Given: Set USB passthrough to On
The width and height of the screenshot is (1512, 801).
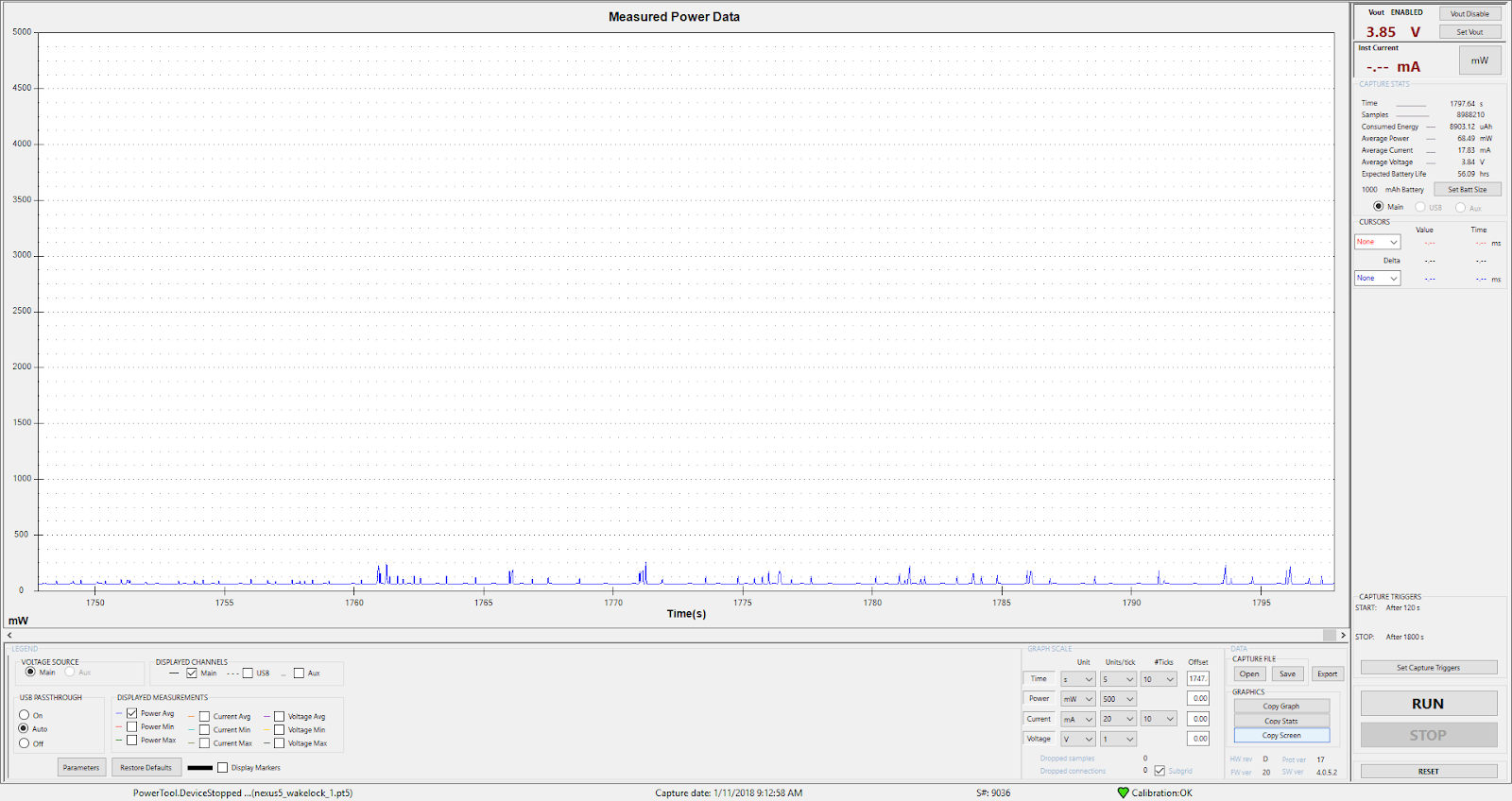Looking at the screenshot, I should pyautogui.click(x=24, y=715).
